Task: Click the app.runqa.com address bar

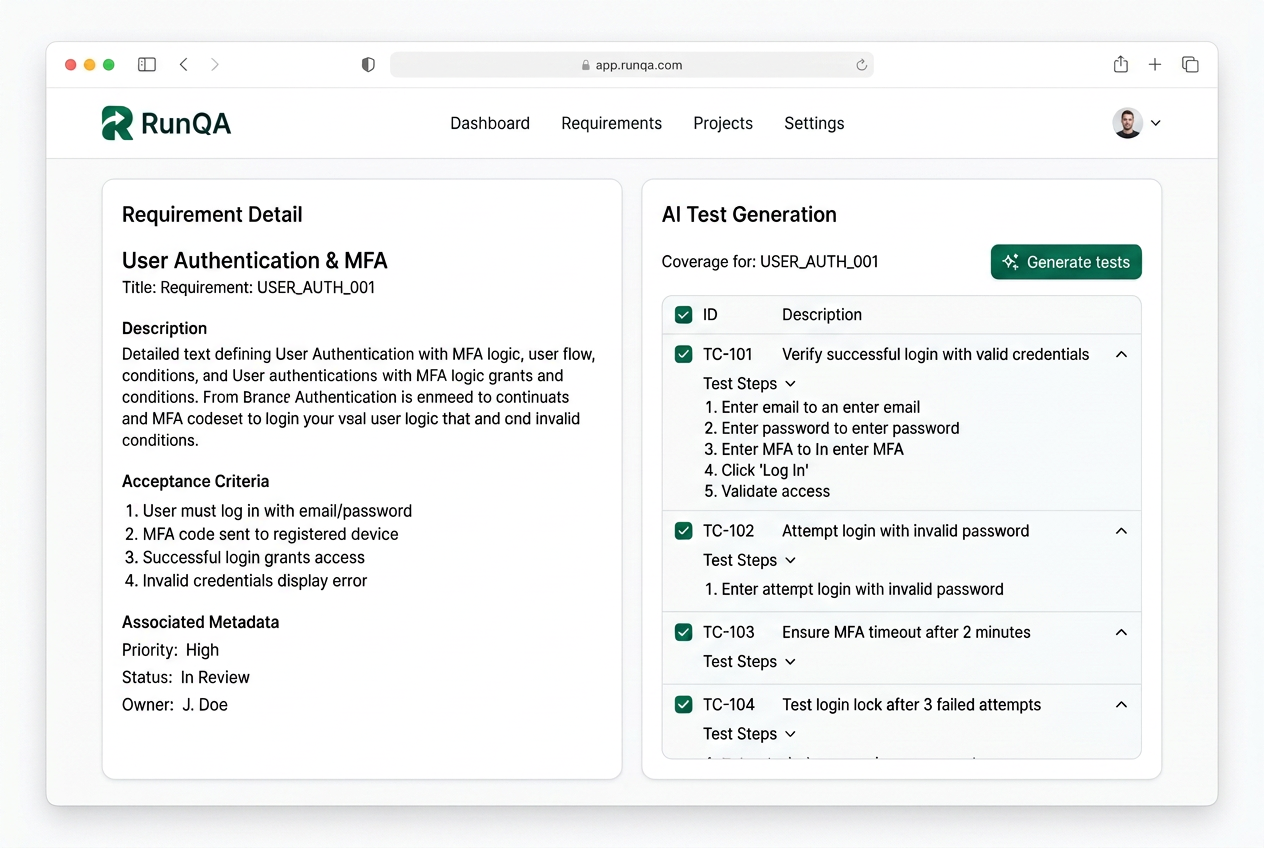Action: (x=632, y=65)
